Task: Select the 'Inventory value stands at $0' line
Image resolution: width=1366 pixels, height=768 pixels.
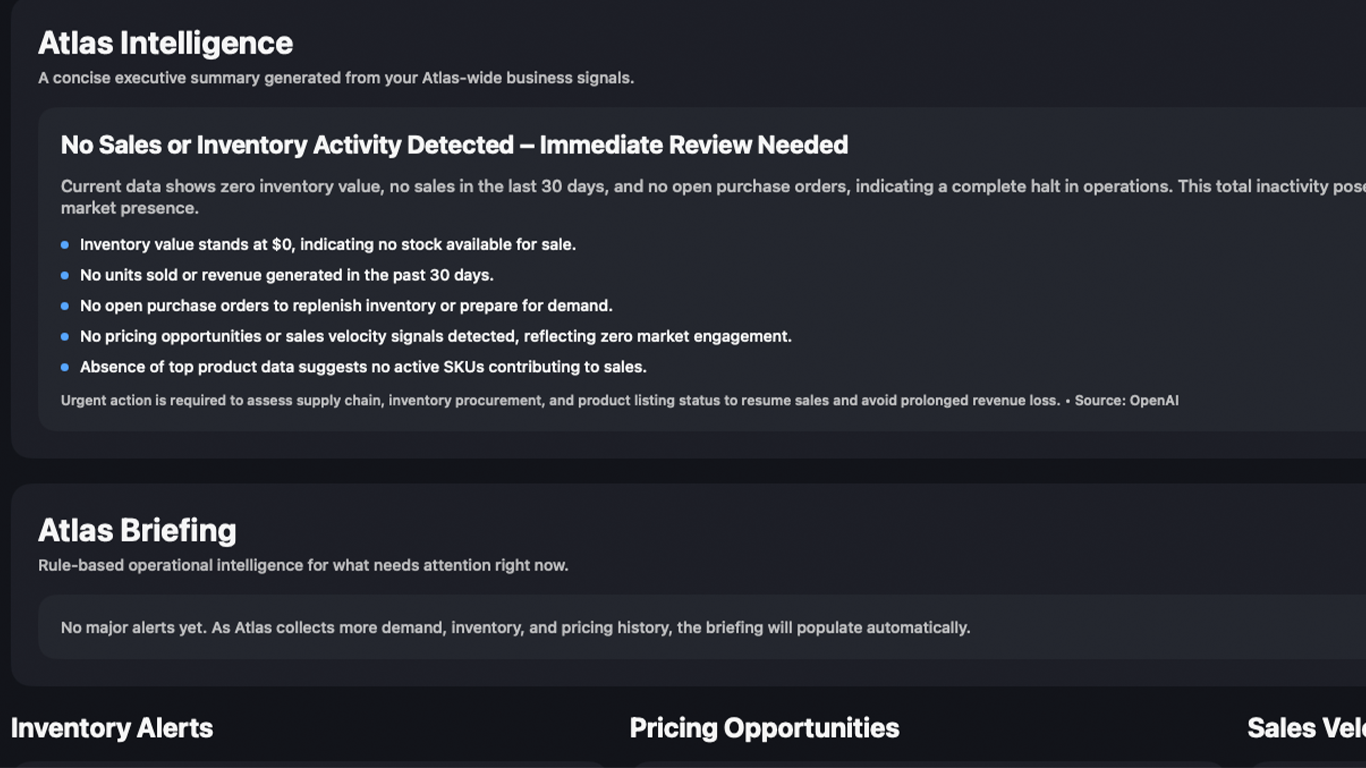Action: [328, 245]
